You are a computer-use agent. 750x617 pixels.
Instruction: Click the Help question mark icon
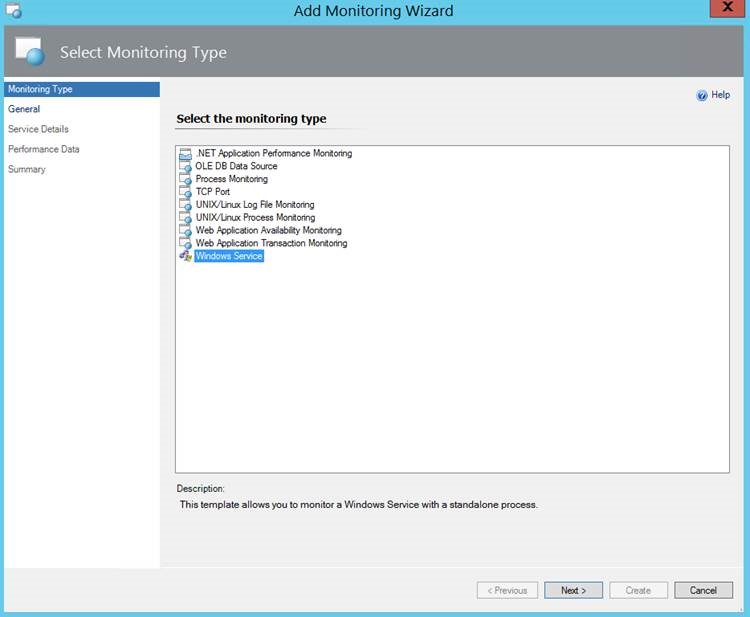tap(701, 96)
